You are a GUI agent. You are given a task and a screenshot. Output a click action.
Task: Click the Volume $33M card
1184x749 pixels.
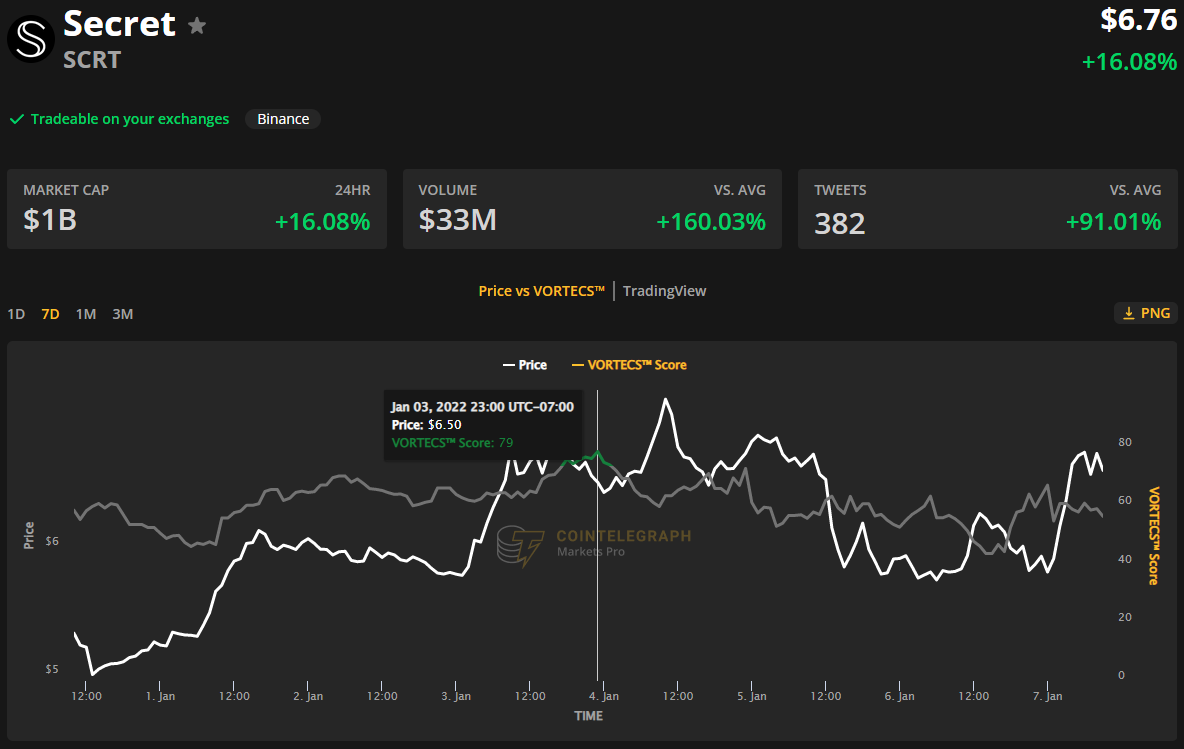[x=592, y=209]
